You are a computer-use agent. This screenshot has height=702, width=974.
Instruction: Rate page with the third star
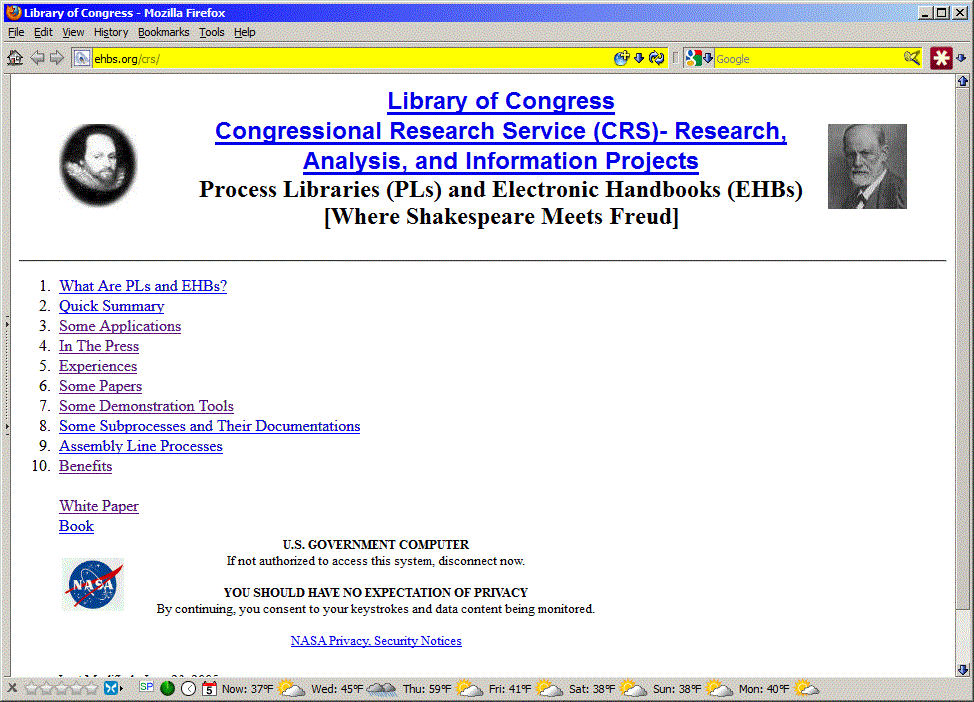[x=62, y=688]
